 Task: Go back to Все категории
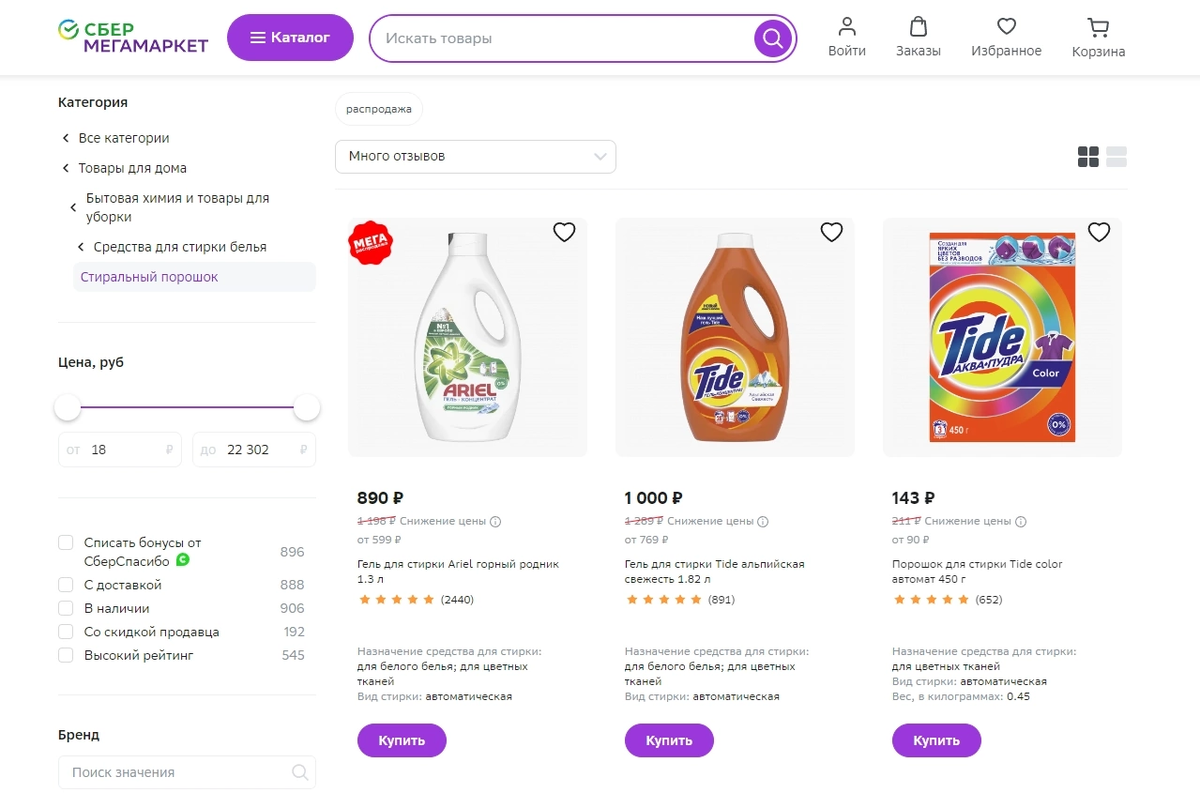(123, 138)
